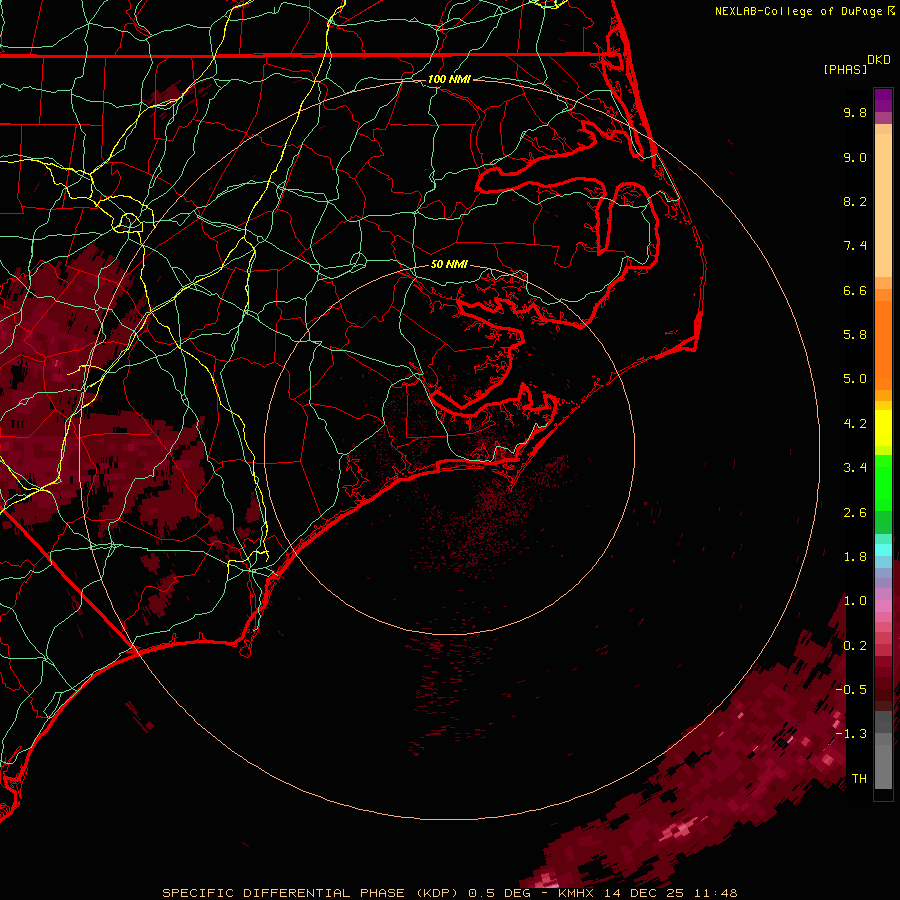
Task: Click the 4.2 legend value
Action: pos(855,424)
